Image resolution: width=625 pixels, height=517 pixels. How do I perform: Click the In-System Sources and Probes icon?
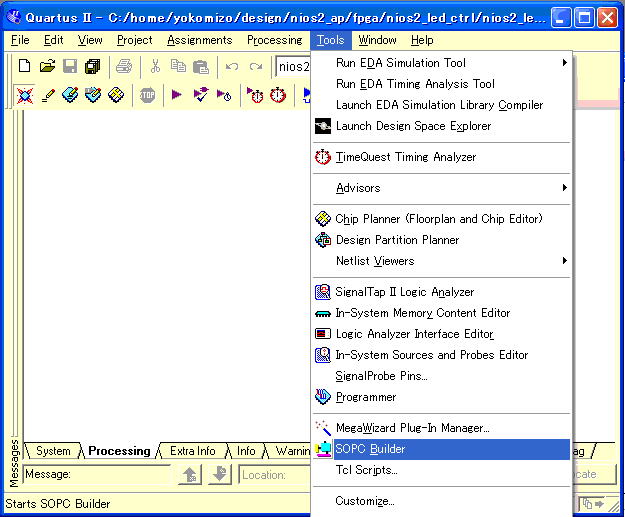tap(323, 355)
